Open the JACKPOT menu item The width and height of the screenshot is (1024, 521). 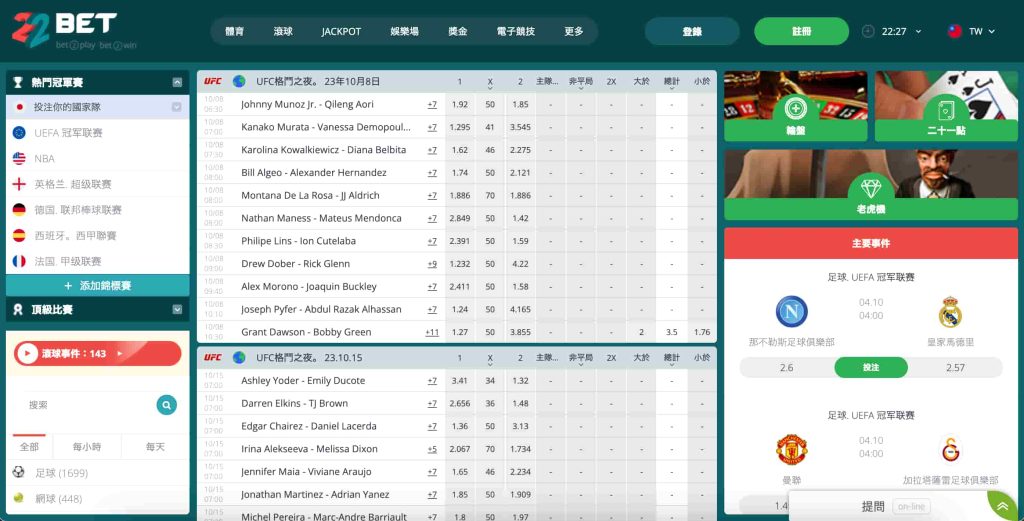coord(341,31)
